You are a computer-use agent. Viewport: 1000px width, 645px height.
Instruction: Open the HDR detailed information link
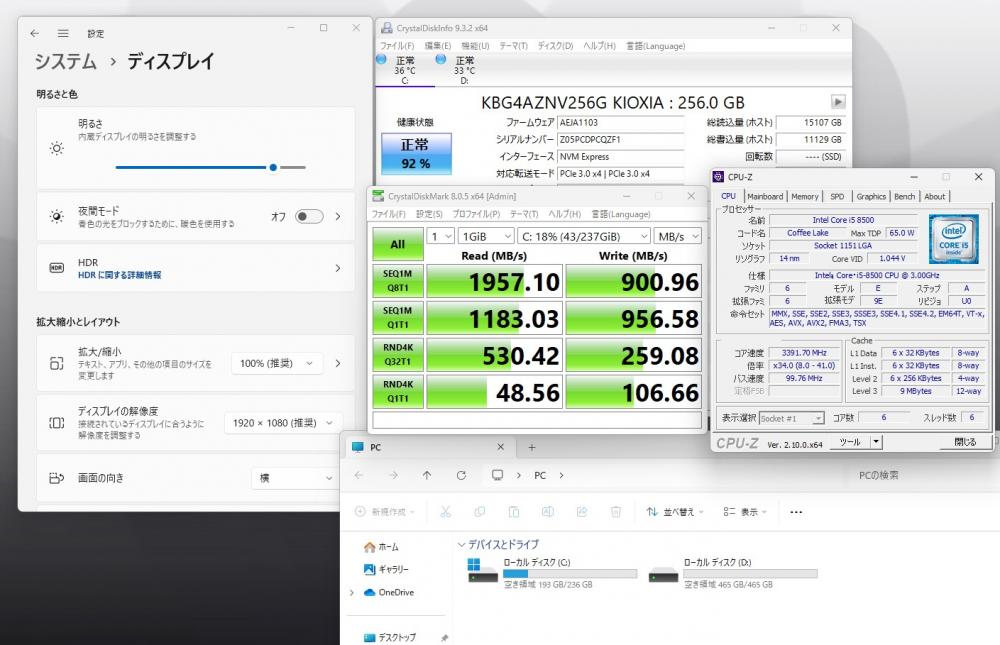point(119,275)
